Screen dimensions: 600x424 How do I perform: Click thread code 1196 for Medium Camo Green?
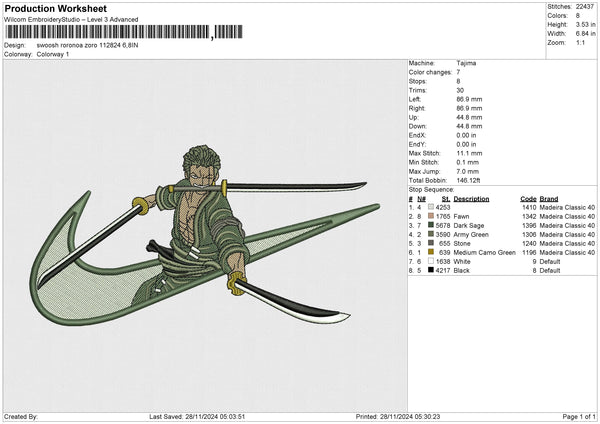point(529,252)
